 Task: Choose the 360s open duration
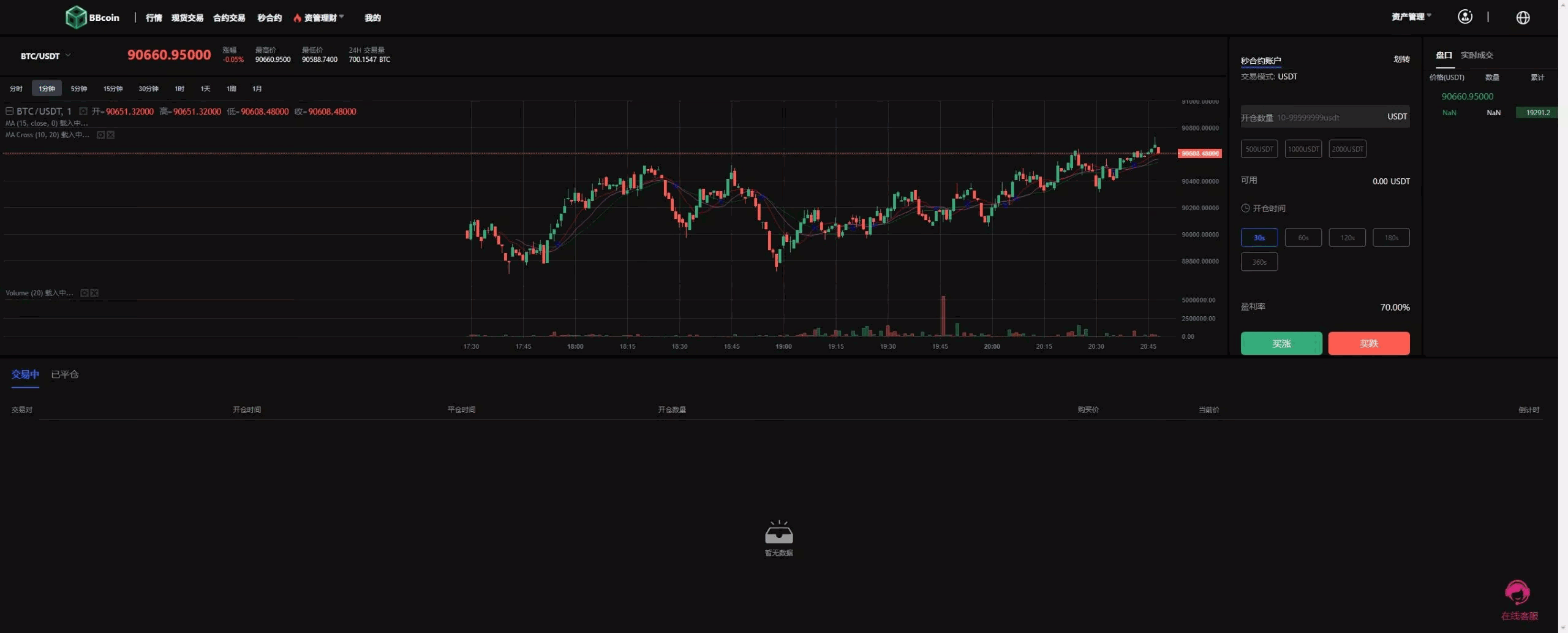1259,262
